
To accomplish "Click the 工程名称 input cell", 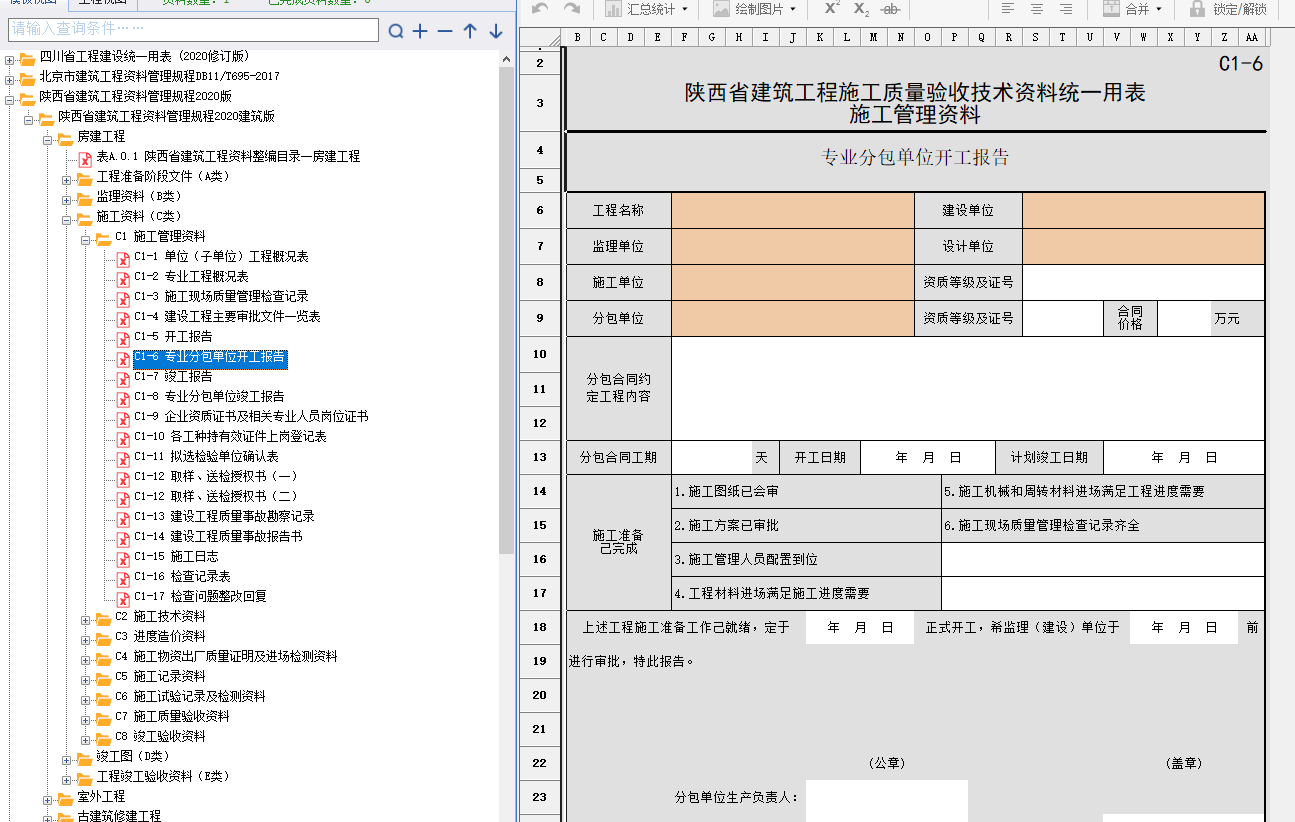I will coord(792,211).
